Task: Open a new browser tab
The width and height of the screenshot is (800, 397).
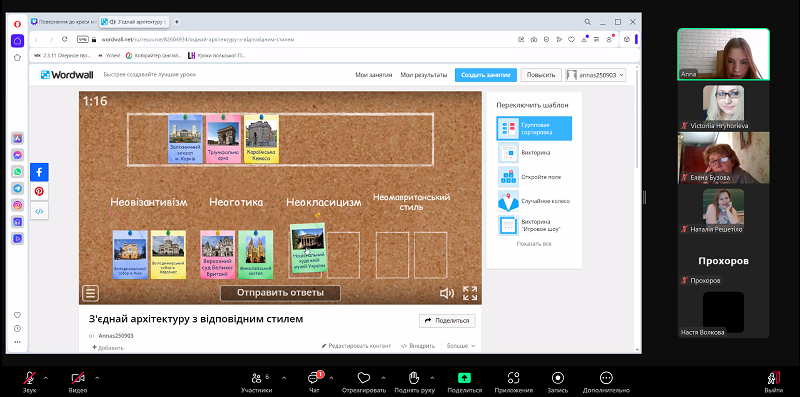Action: click(177, 22)
